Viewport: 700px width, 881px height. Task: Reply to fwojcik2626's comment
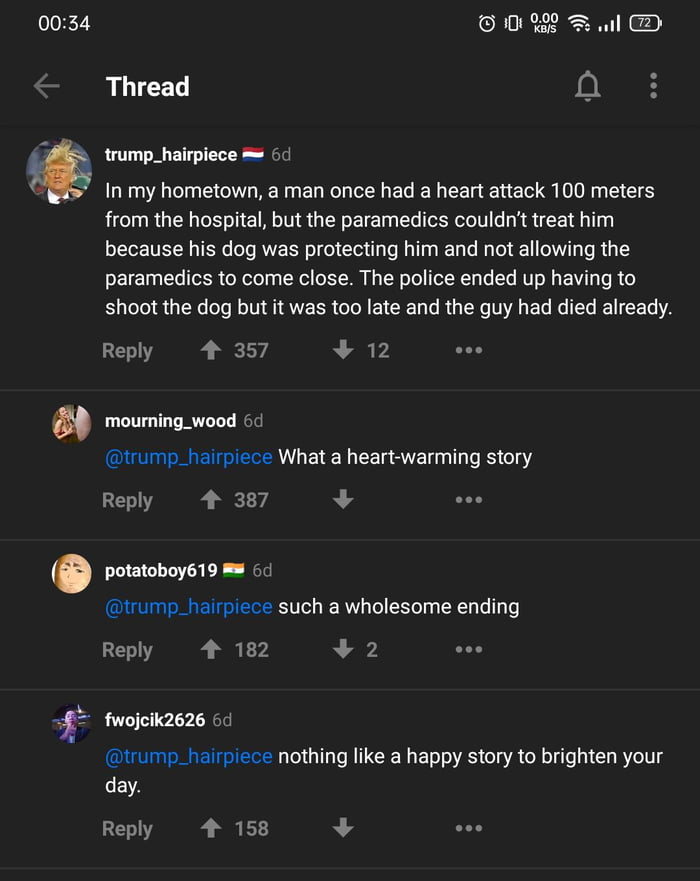[127, 829]
